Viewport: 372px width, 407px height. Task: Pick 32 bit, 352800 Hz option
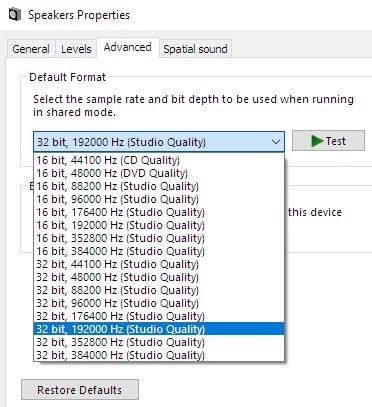point(159,342)
